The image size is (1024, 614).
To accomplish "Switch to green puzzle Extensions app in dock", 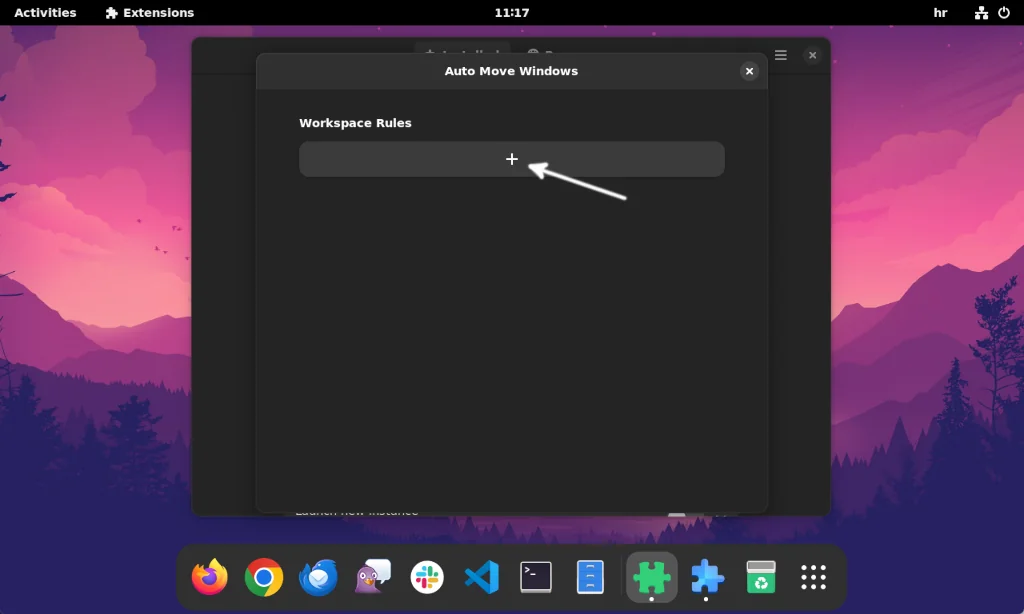I will [652, 577].
